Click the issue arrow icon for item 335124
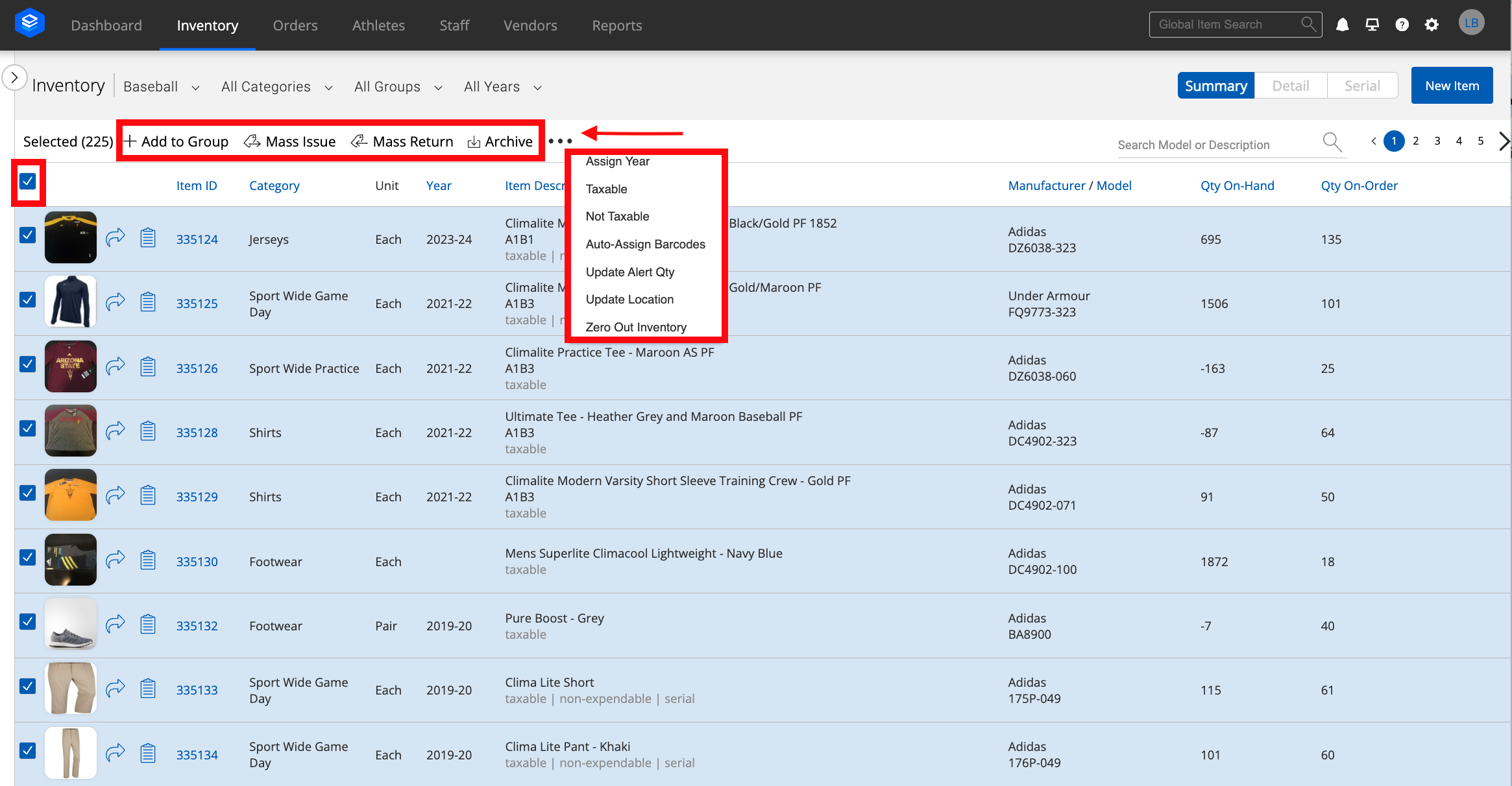The image size is (1512, 786). coord(116,237)
